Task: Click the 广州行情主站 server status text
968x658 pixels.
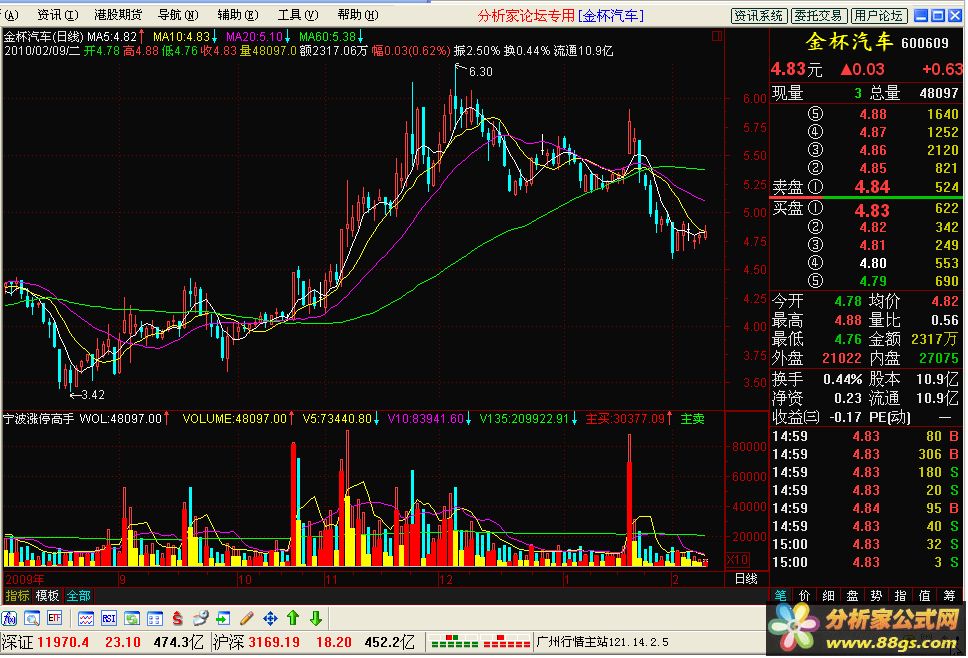Action: [x=603, y=642]
